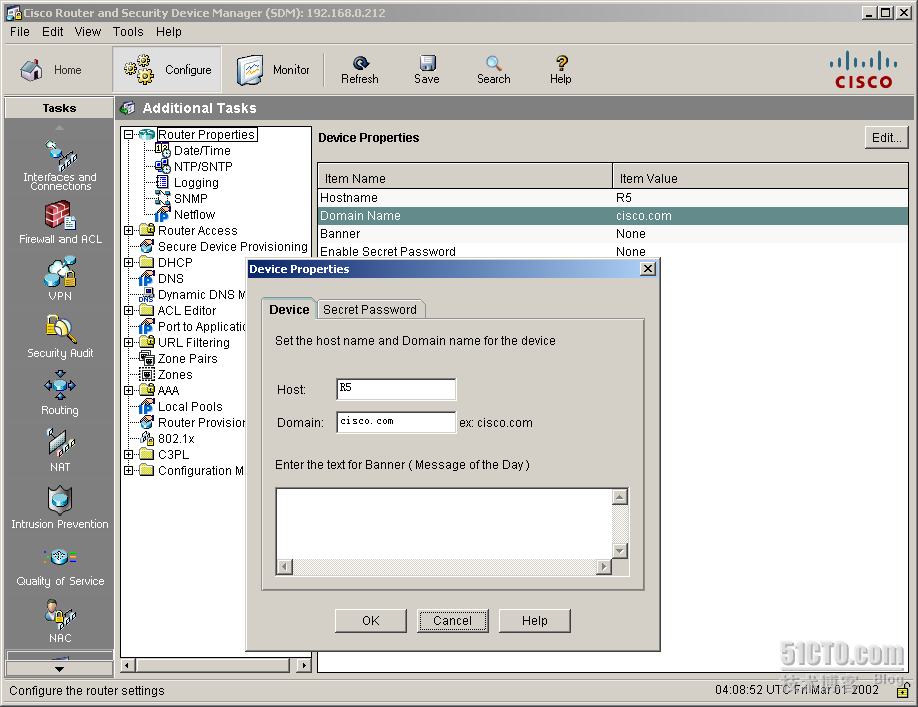Open the Edit menu
This screenshot has width=918, height=707.
pyautogui.click(x=53, y=32)
